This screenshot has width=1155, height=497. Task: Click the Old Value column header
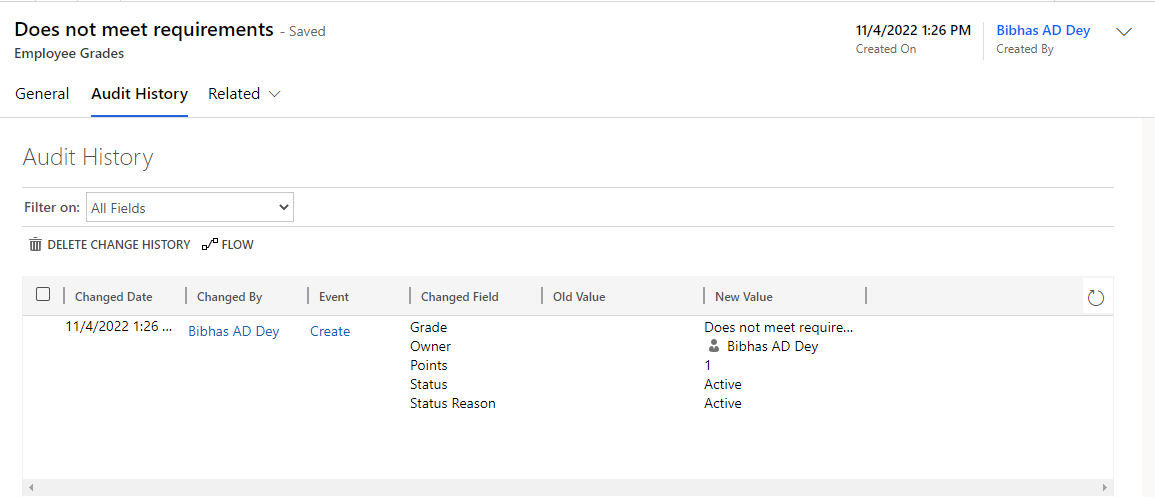(x=579, y=297)
